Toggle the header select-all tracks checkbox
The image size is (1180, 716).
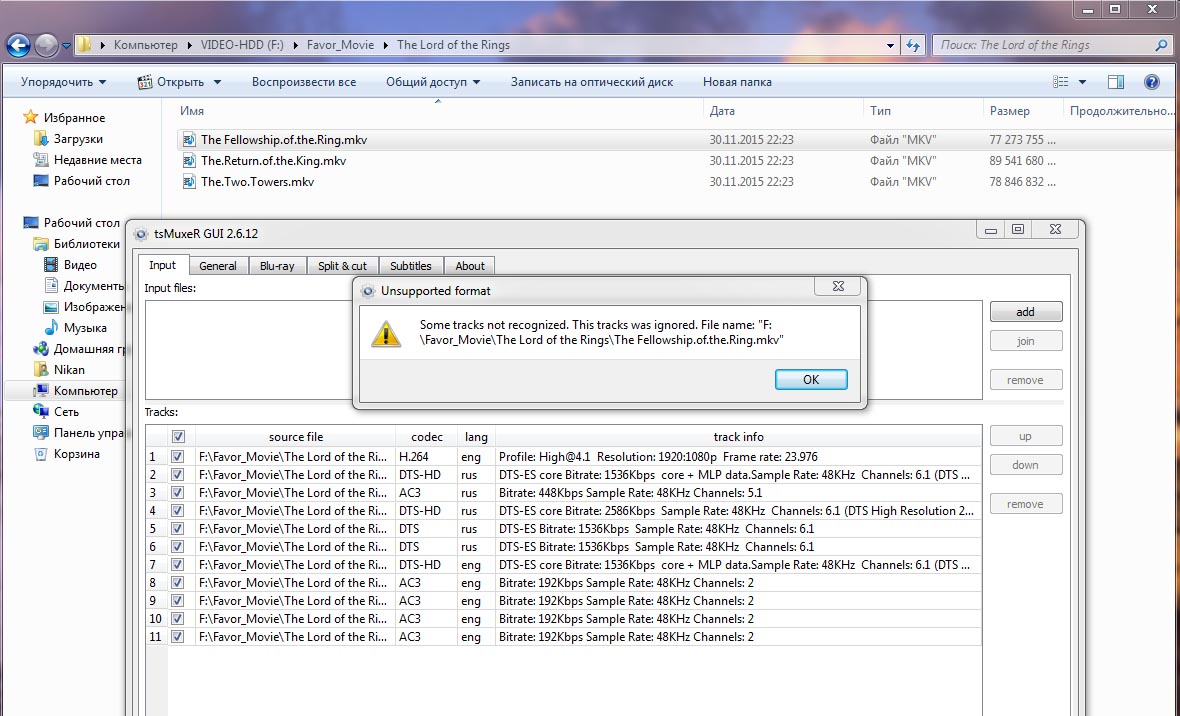coord(178,437)
